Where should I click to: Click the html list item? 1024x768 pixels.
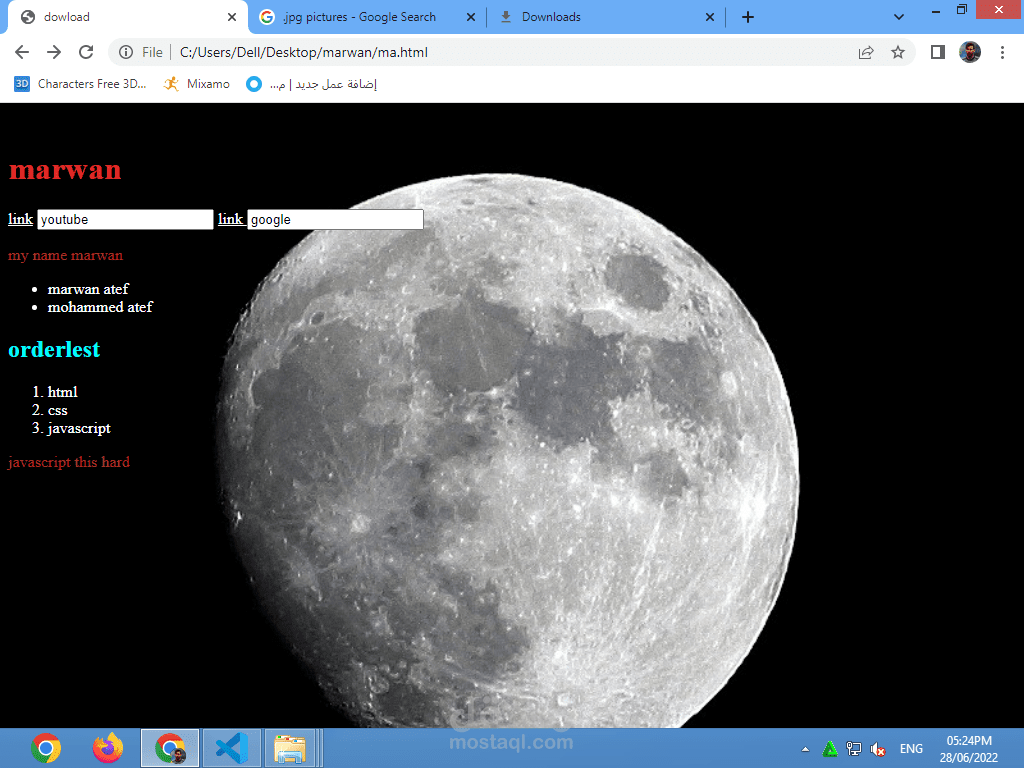click(x=63, y=392)
